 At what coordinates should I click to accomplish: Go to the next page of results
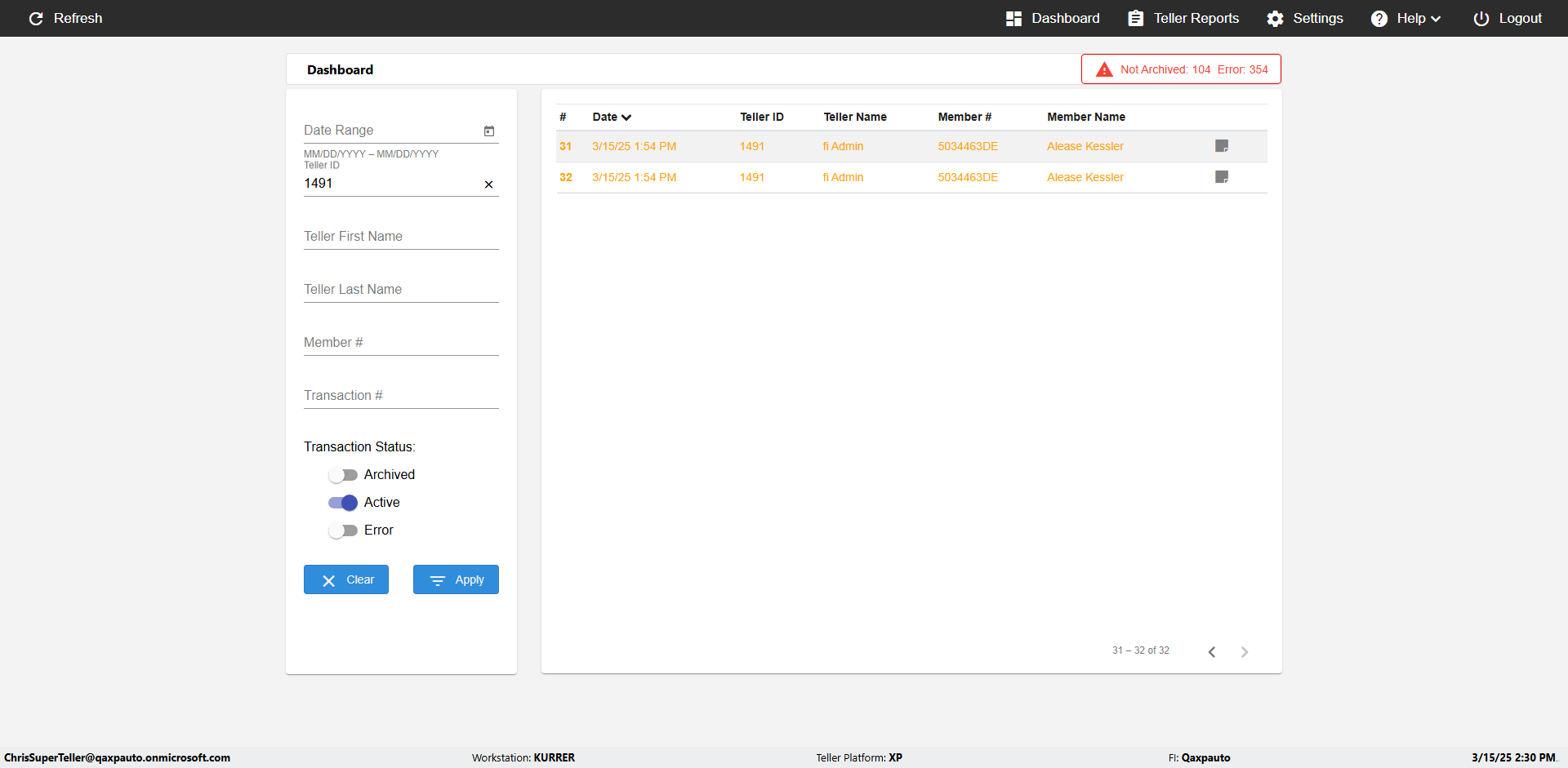(1245, 651)
